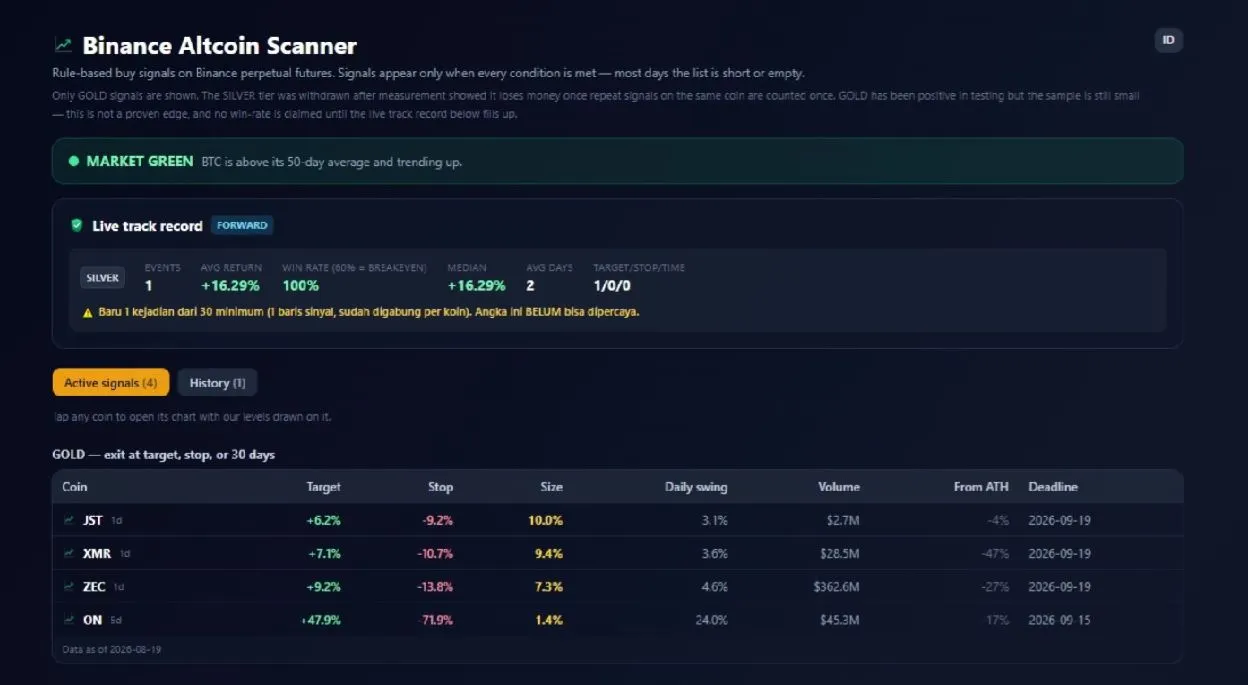Image resolution: width=1248 pixels, height=685 pixels.
Task: Open the ON coin chart
Action: tap(93, 620)
